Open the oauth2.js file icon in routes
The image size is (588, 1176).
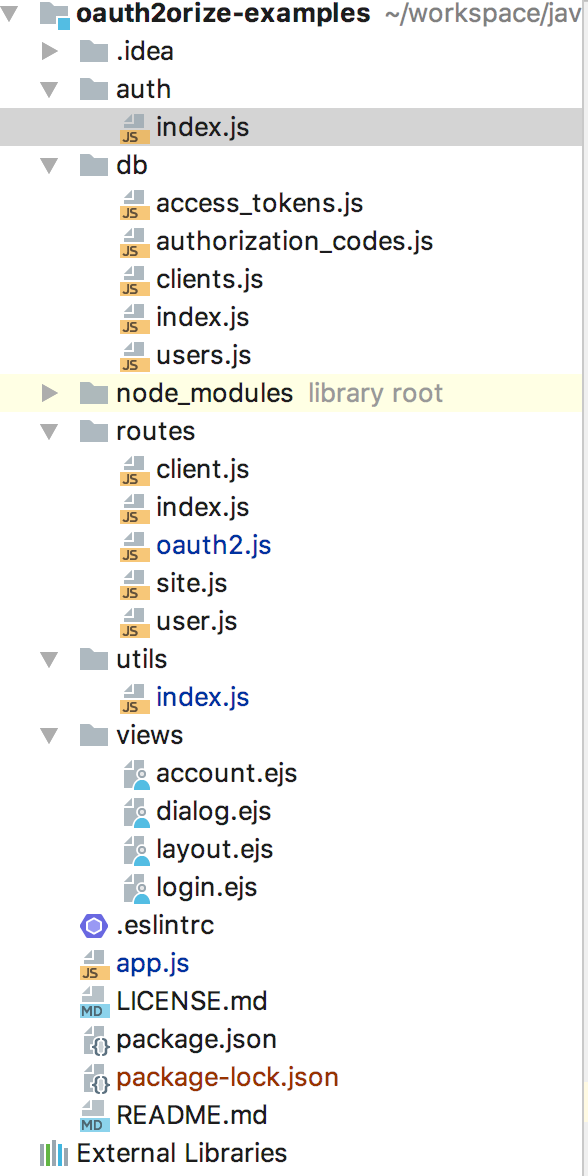point(133,545)
